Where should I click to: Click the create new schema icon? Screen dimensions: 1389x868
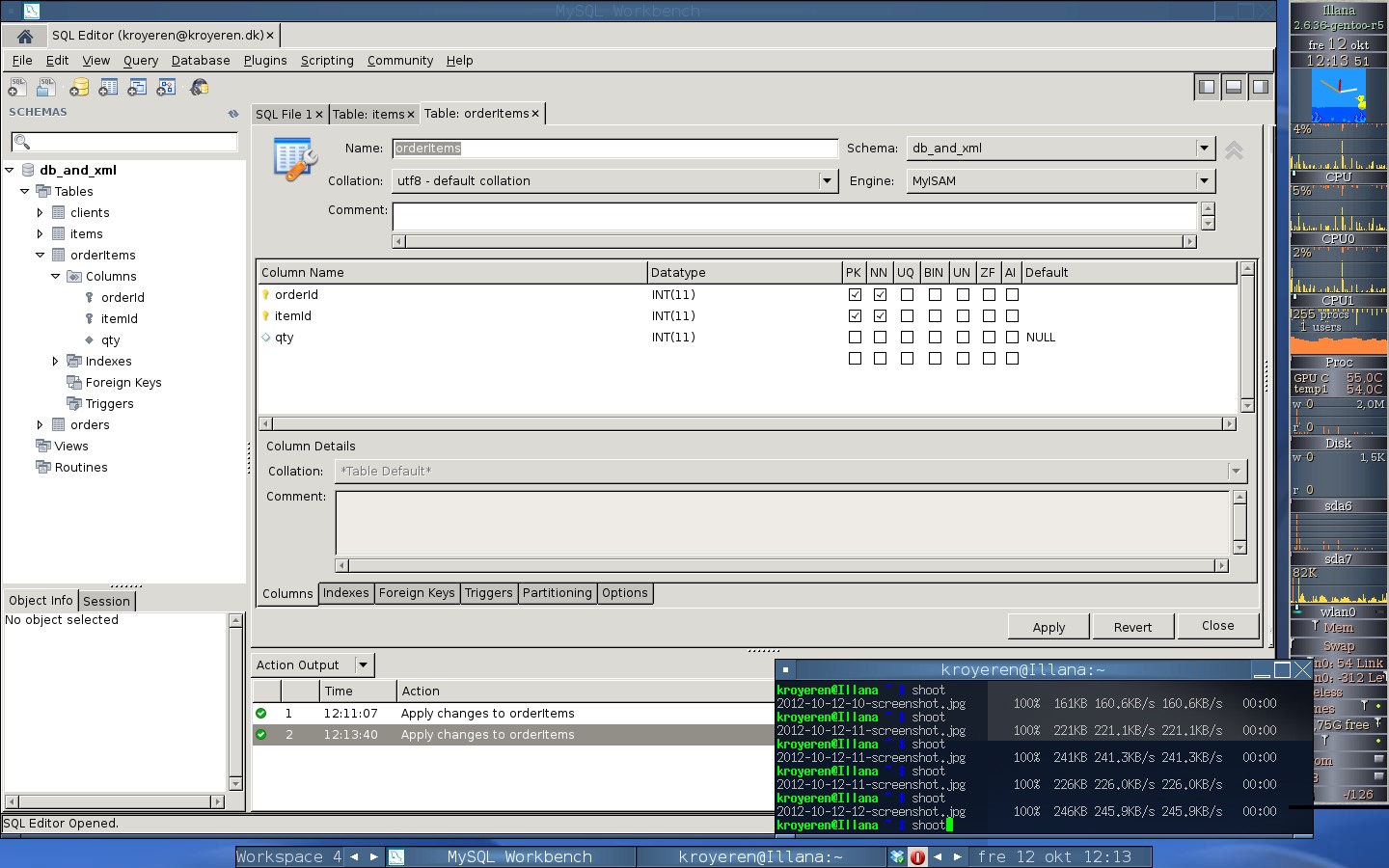point(79,88)
